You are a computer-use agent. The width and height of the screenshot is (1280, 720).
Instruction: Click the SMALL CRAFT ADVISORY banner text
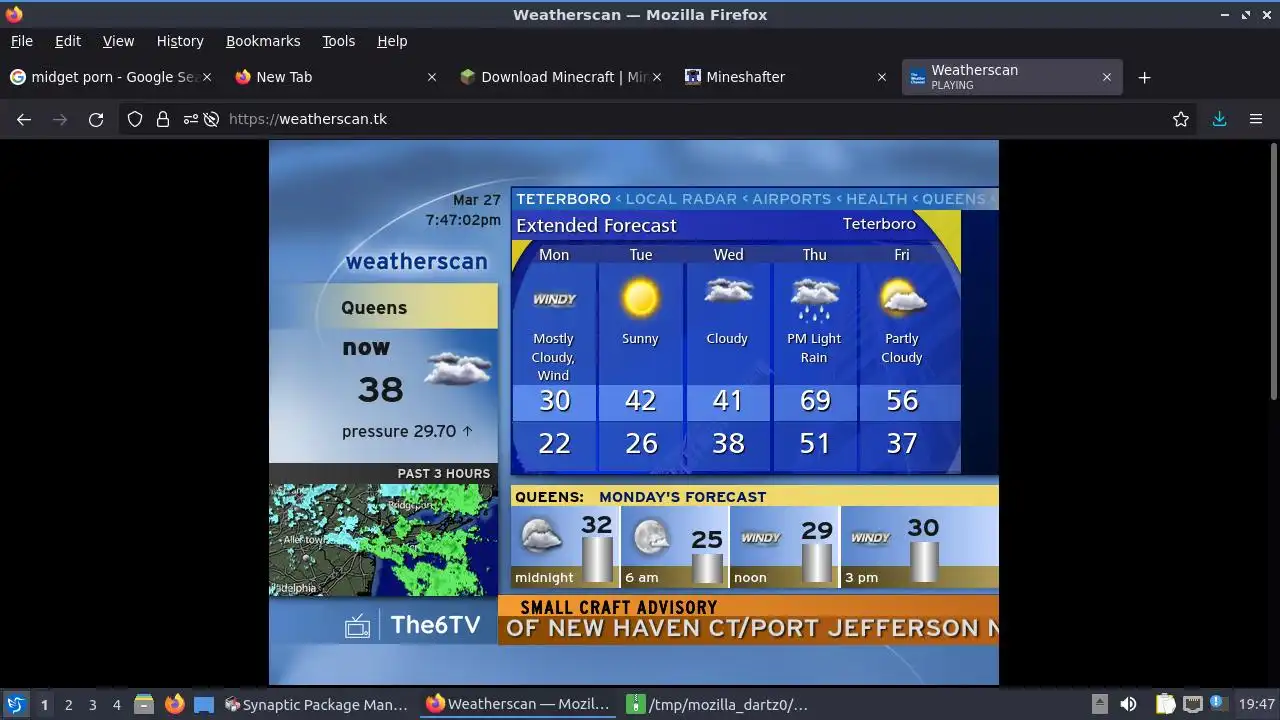(x=619, y=607)
